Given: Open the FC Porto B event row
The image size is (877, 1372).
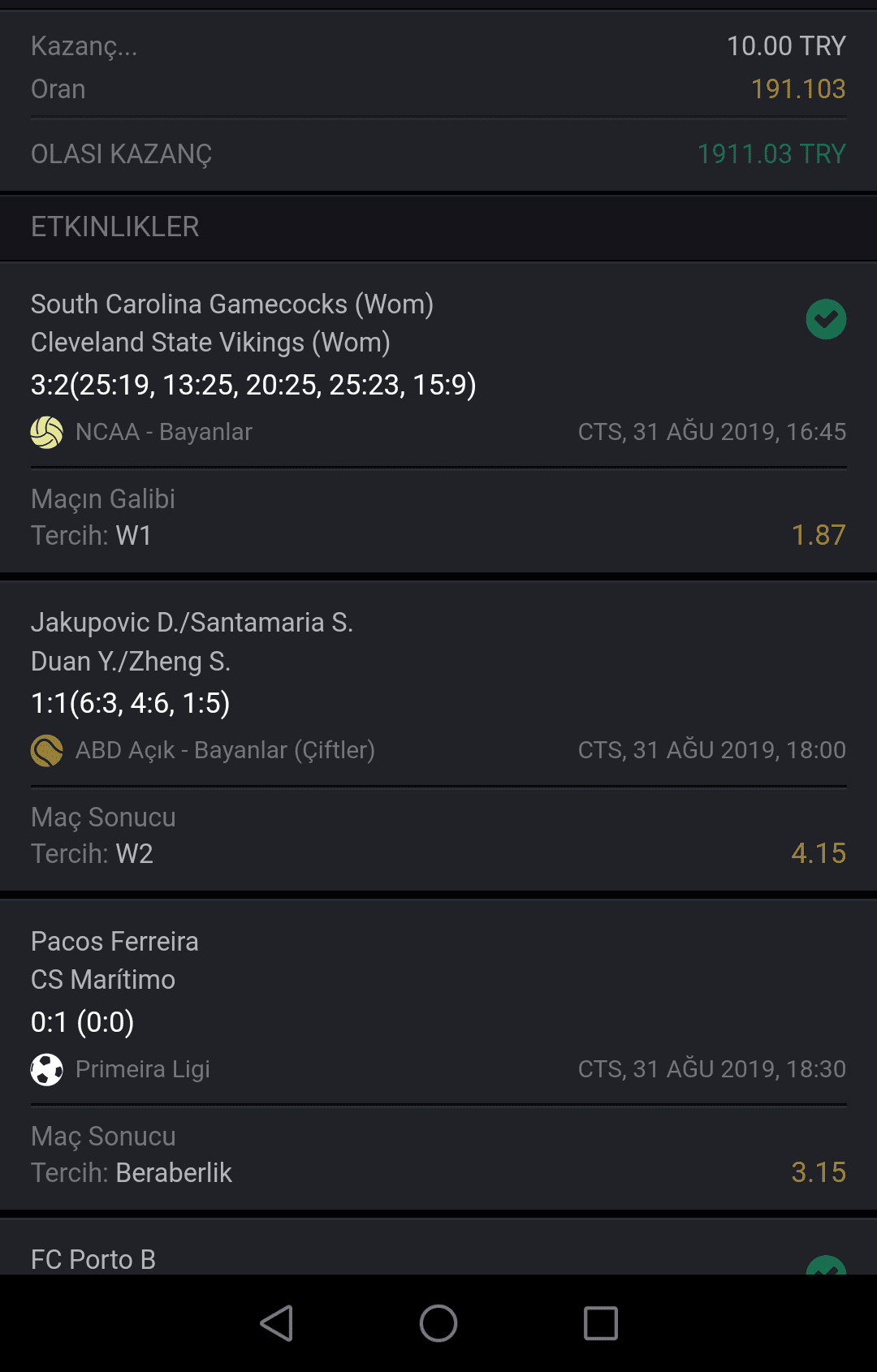Looking at the screenshot, I should point(438,1247).
